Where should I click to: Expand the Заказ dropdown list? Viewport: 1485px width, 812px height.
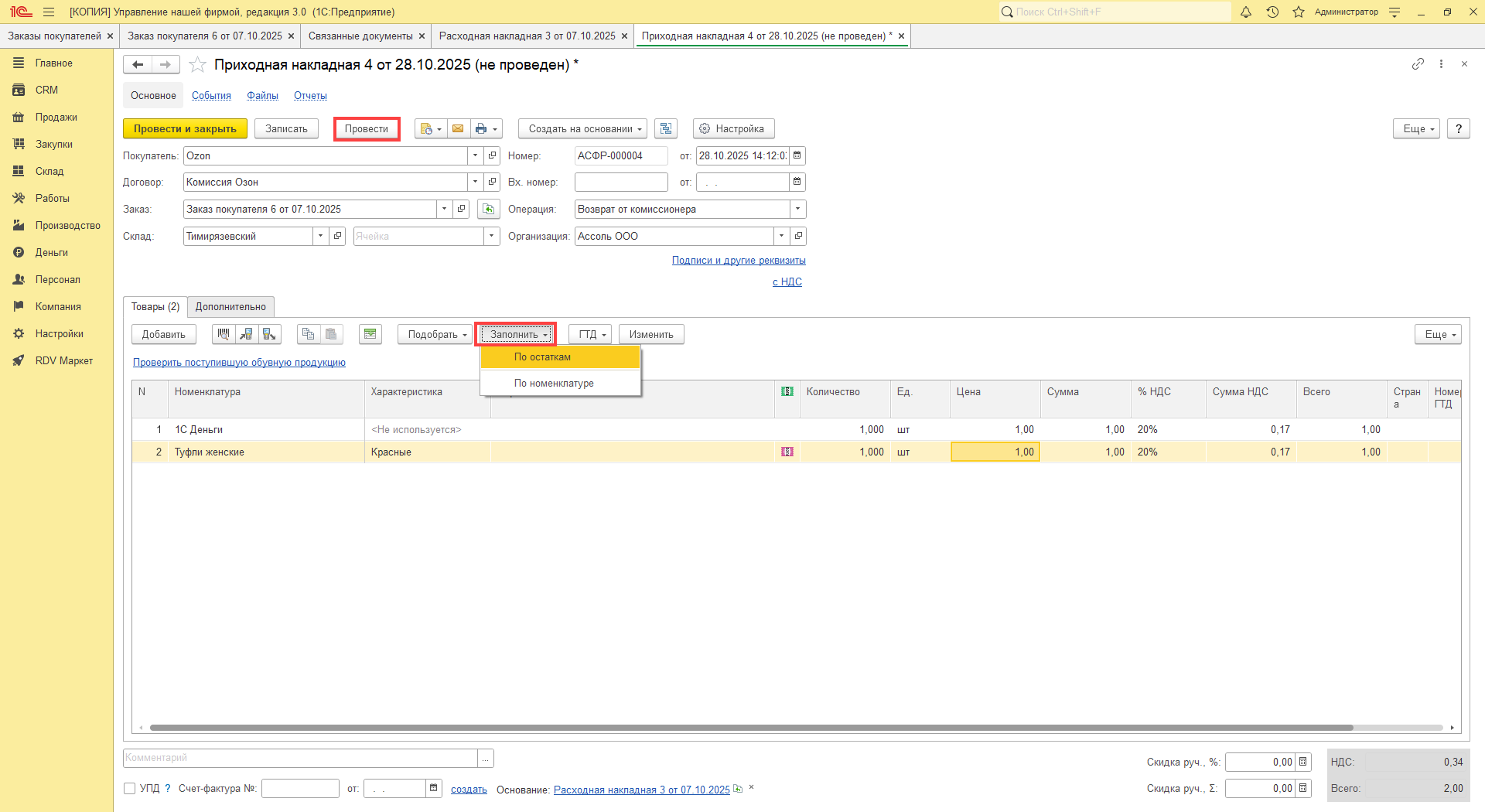445,209
